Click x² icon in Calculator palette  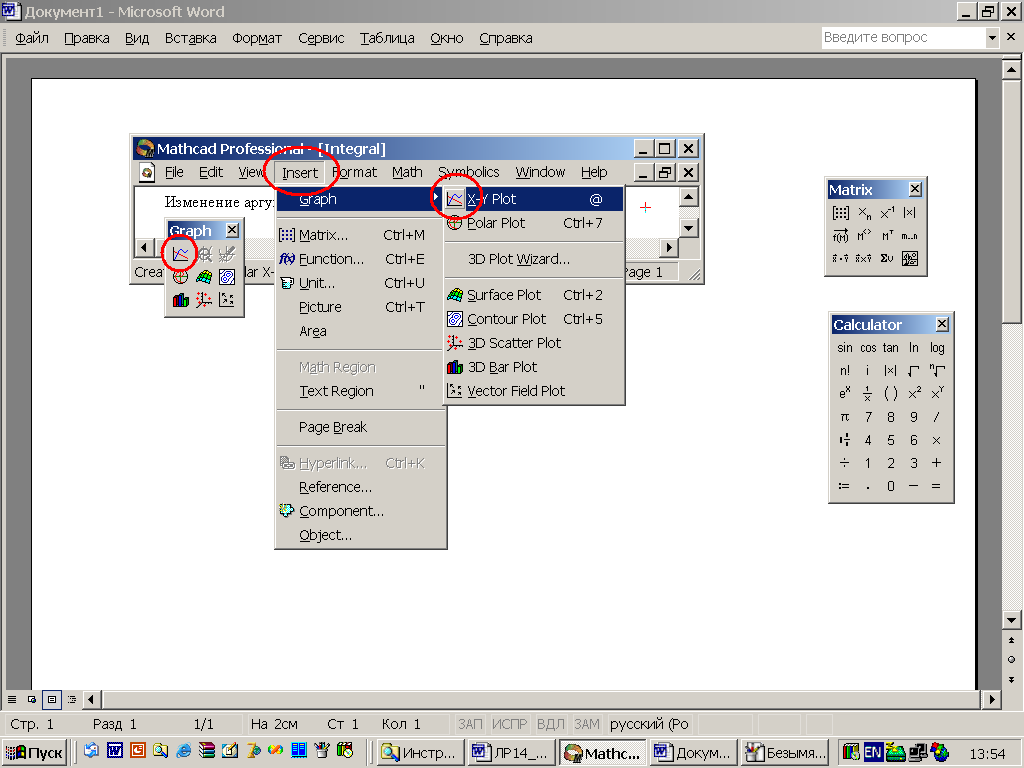[x=914, y=394]
